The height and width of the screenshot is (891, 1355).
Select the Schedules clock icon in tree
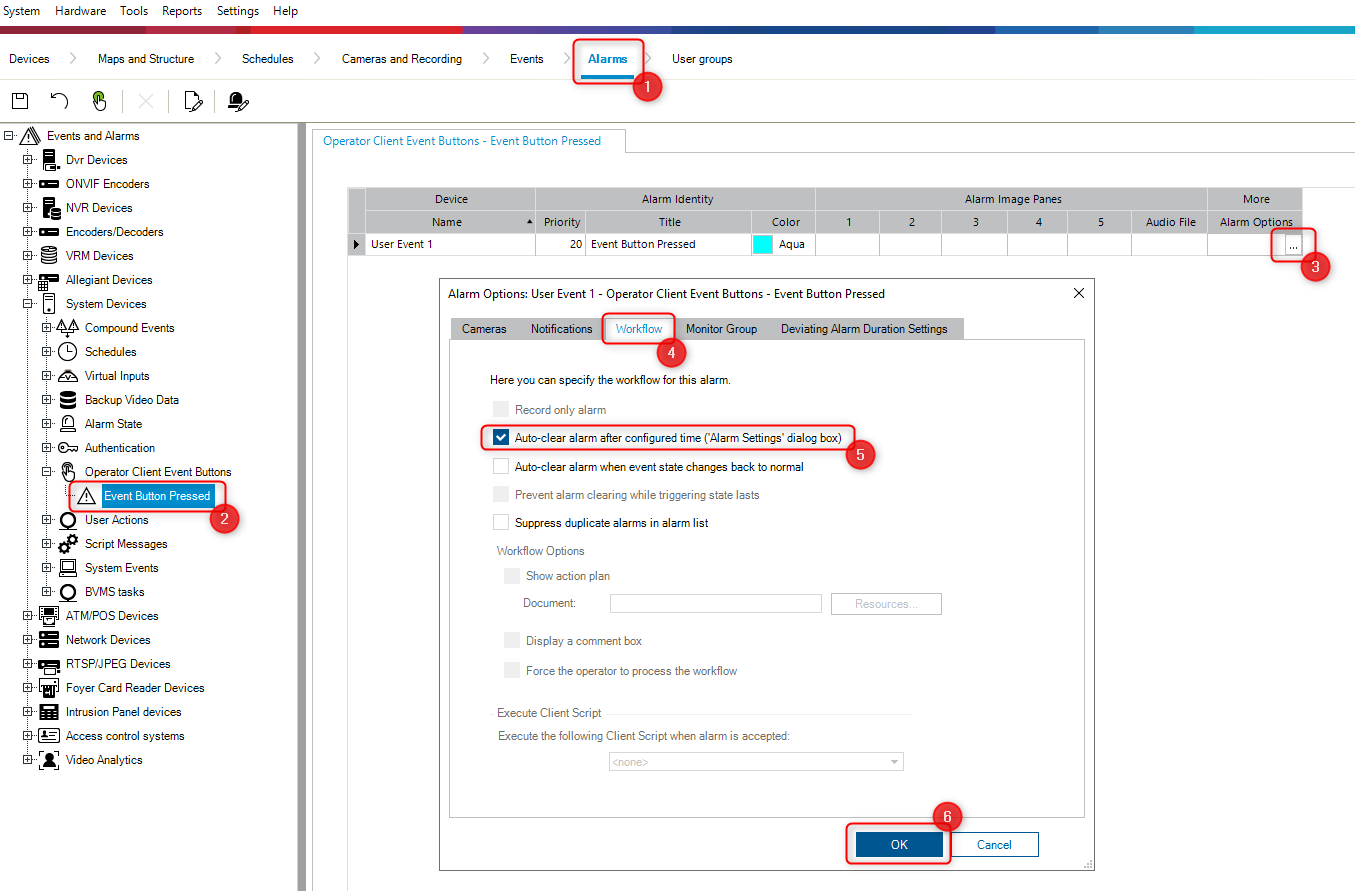67,352
